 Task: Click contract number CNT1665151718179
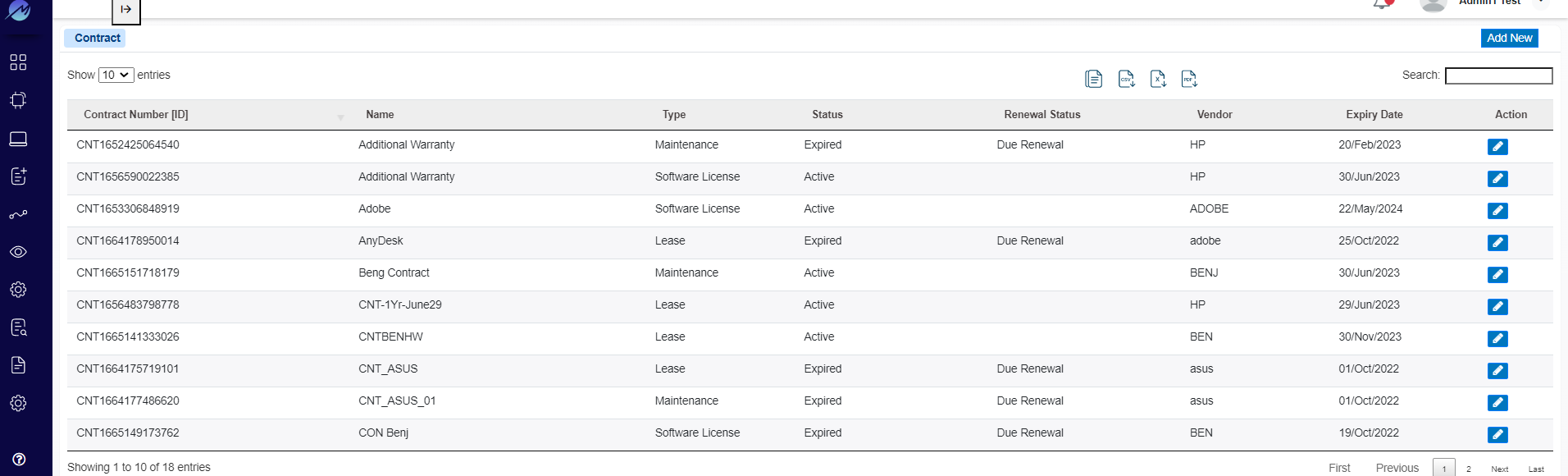click(128, 272)
